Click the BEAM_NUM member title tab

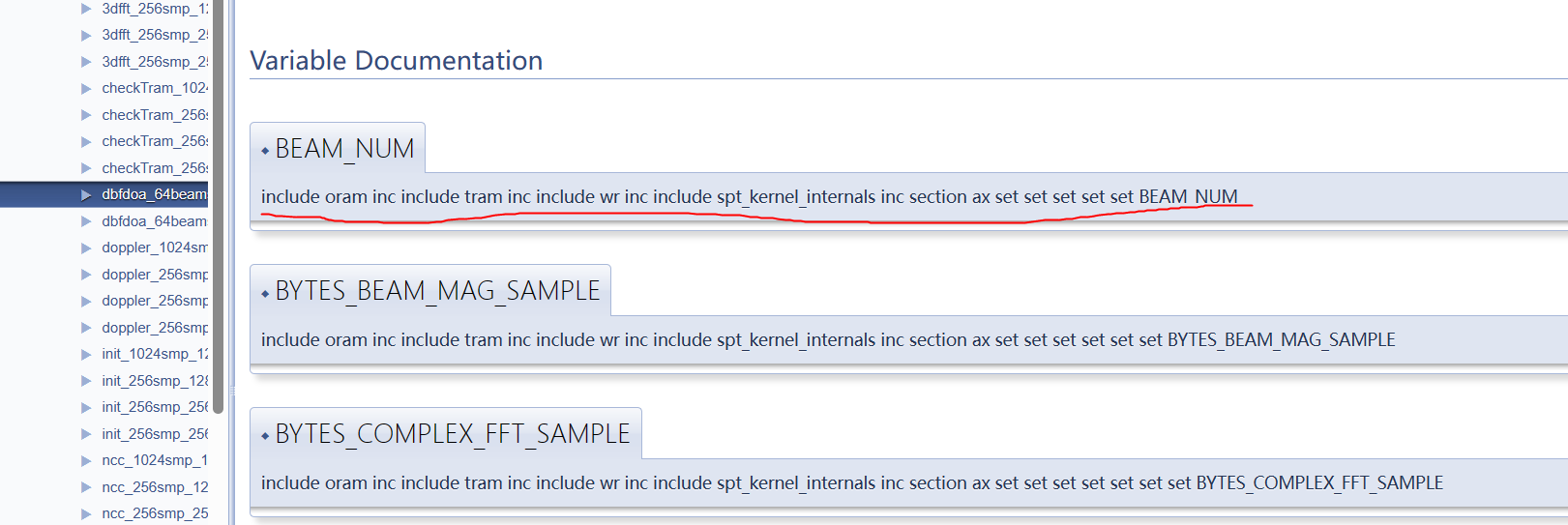coord(344,149)
